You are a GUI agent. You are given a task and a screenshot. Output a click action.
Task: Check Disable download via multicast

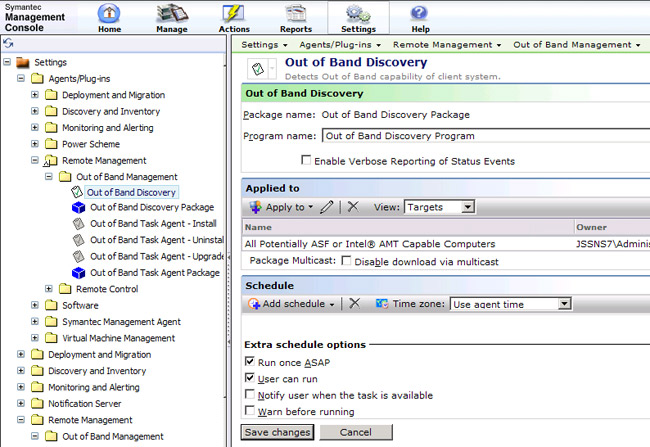coord(346,260)
